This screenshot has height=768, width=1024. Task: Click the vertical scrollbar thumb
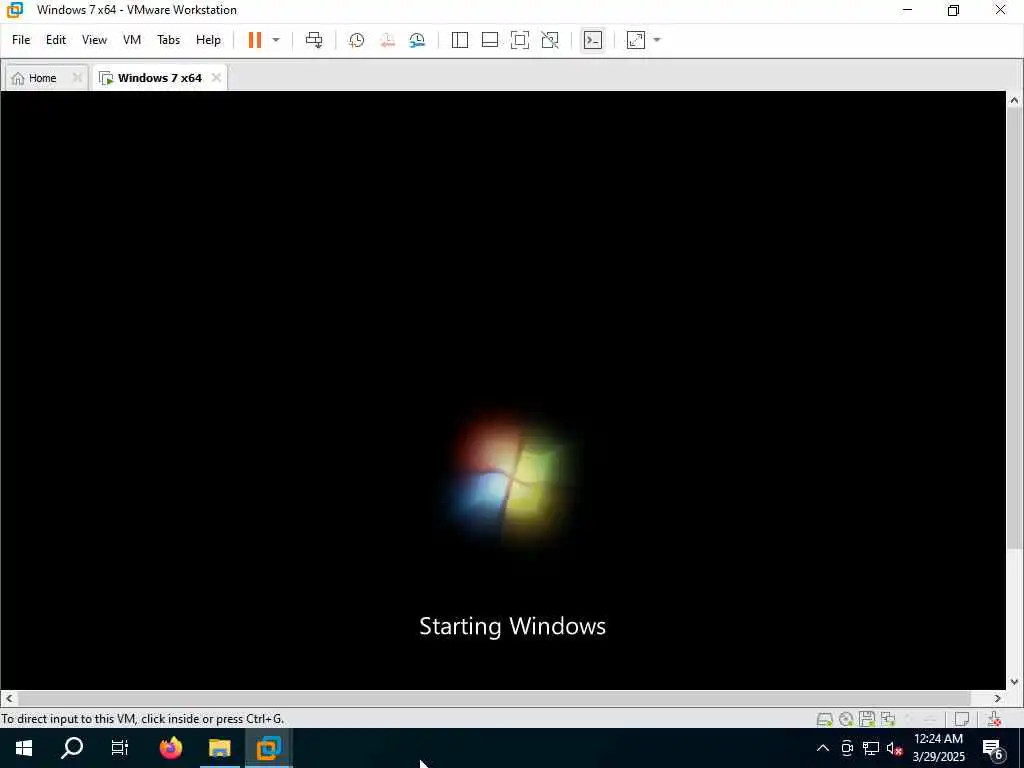pos(1014,328)
